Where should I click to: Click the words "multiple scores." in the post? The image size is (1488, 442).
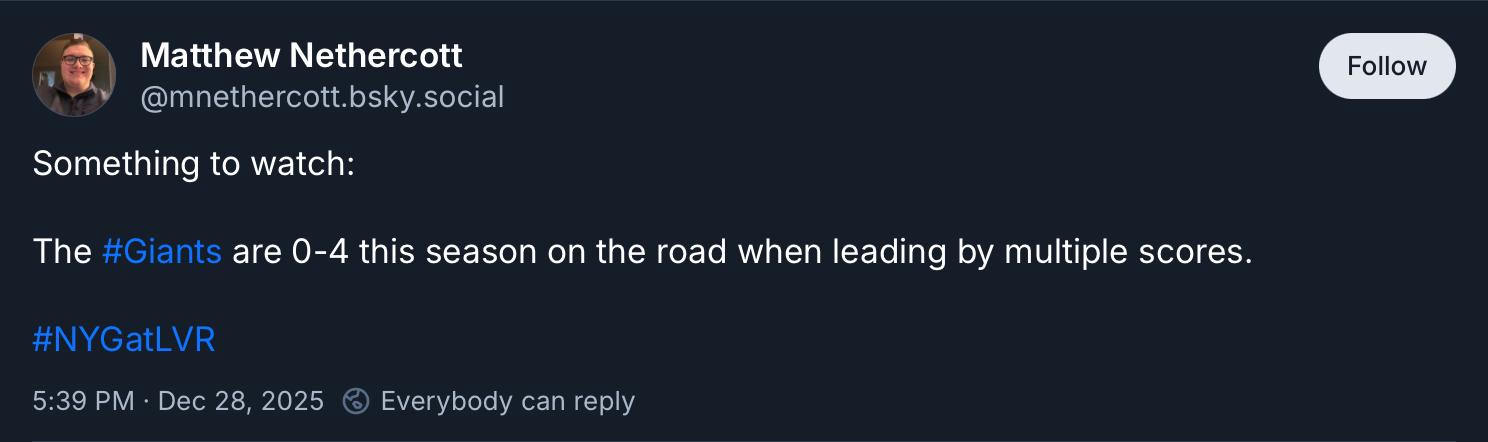[1128, 252]
